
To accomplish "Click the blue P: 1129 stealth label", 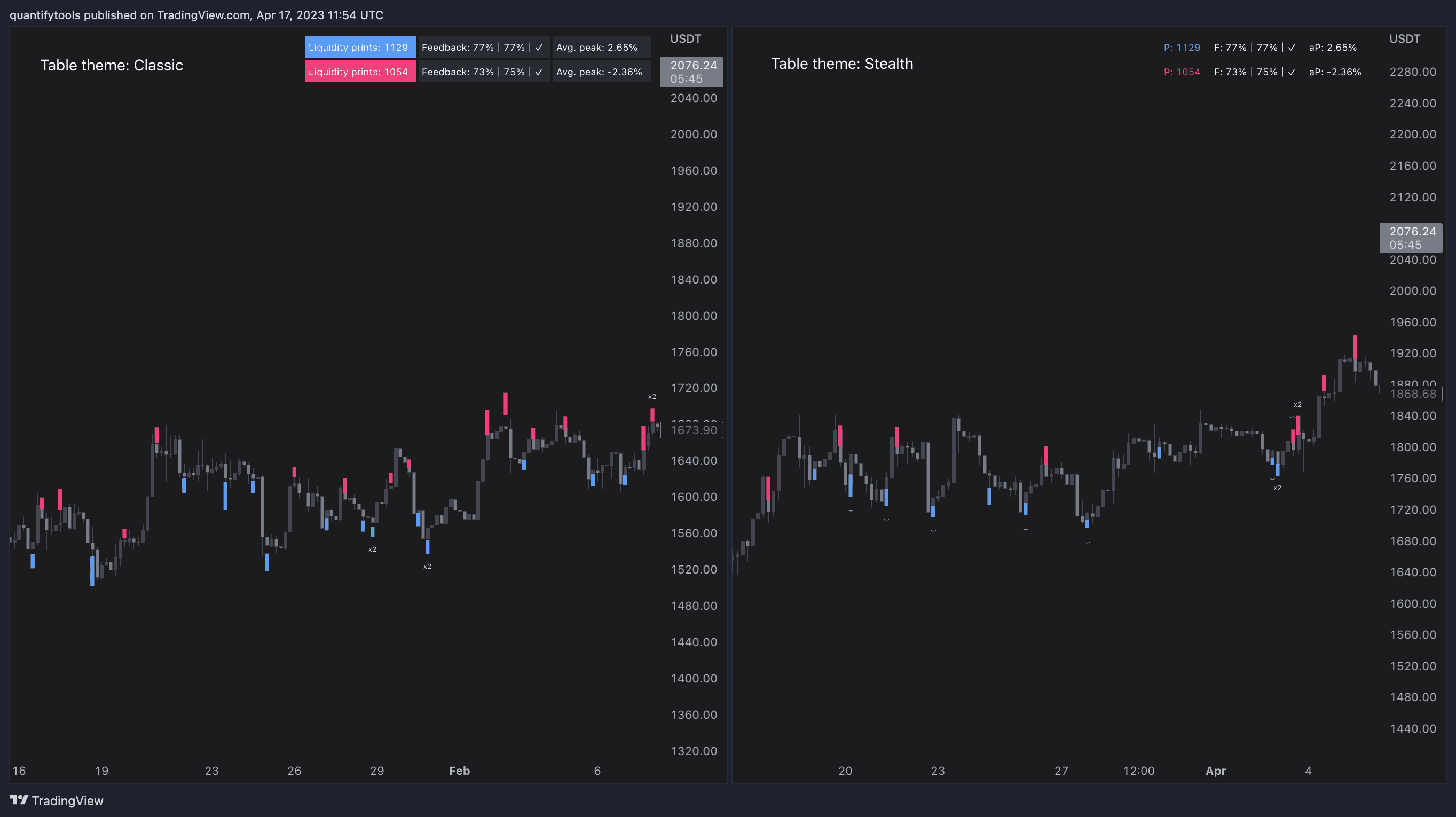I will pos(1182,48).
